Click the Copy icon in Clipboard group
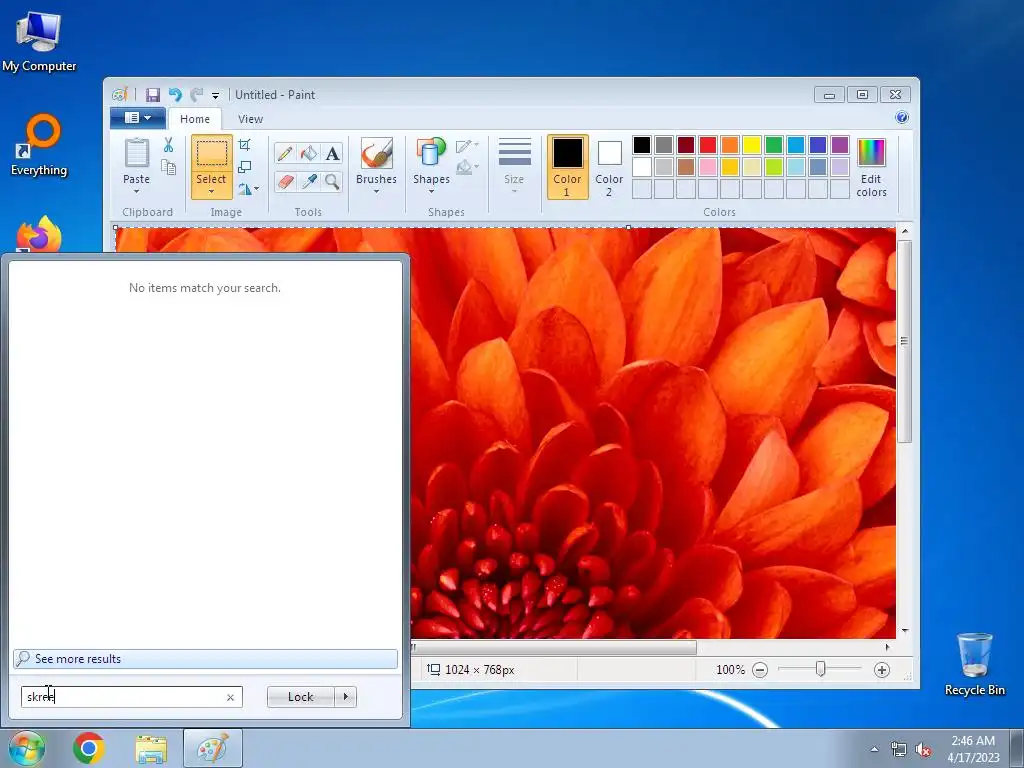Screen dimensions: 1024x768 pyautogui.click(x=168, y=168)
